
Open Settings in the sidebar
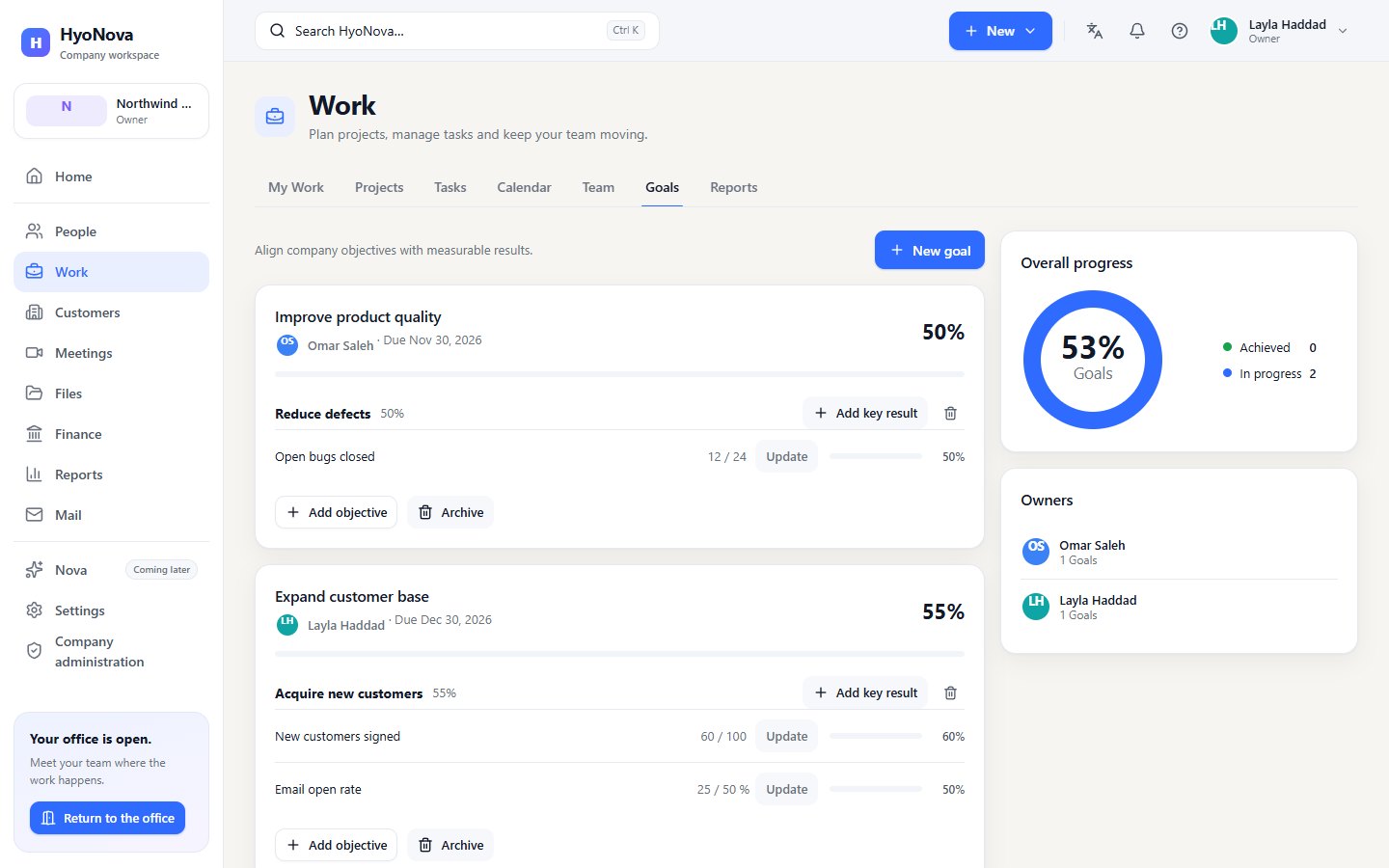111,610
